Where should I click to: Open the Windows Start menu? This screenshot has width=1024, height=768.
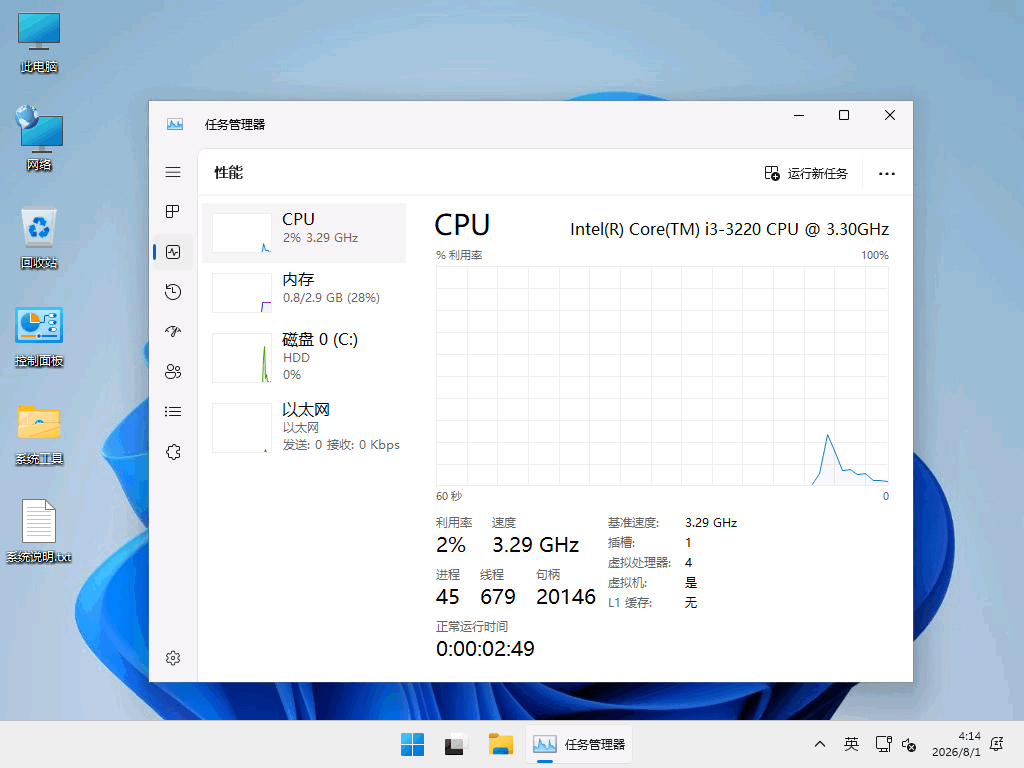coord(412,744)
